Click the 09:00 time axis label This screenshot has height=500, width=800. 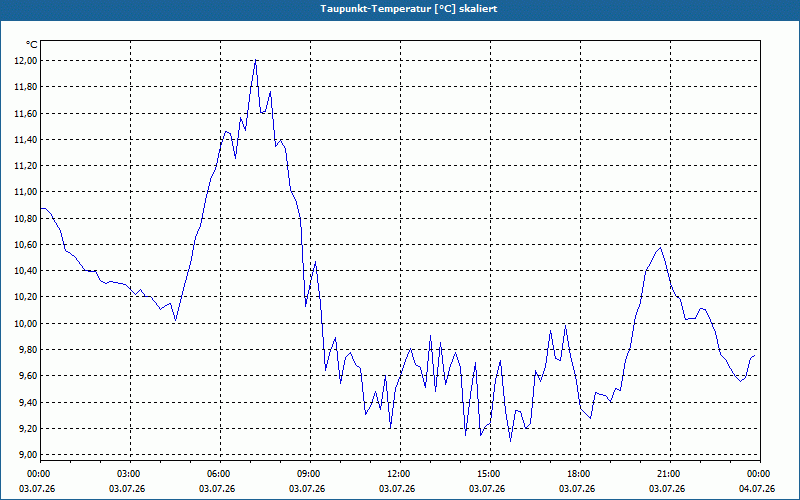tap(311, 474)
